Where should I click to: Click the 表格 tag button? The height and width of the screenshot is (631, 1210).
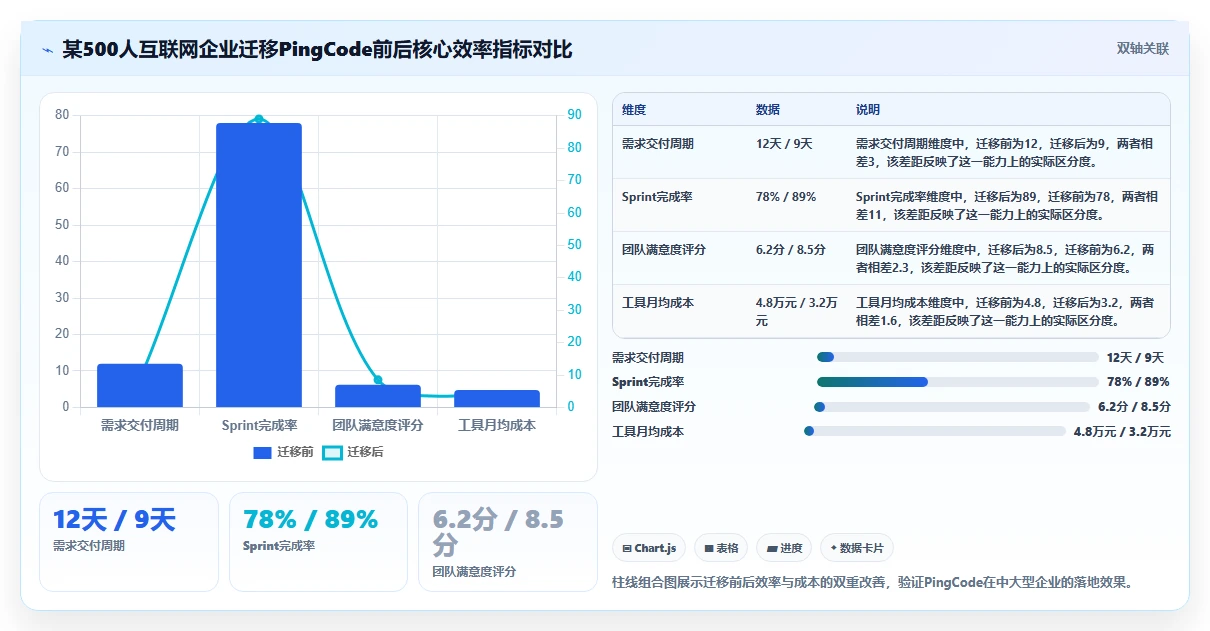721,548
